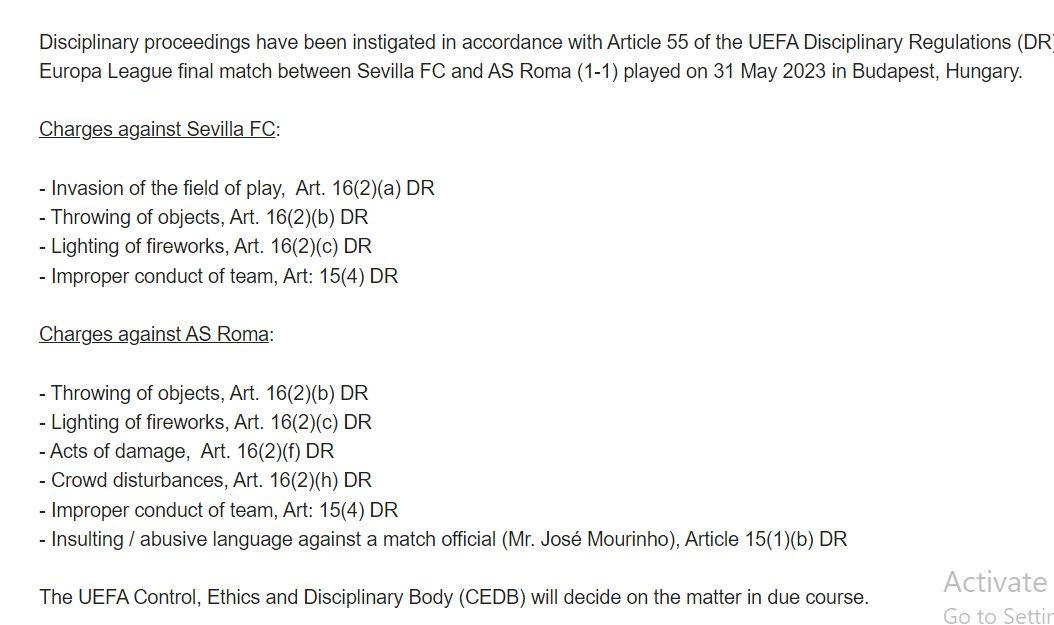Click 'Lighting of fireworks' under Sevilla FC charges

point(141,246)
